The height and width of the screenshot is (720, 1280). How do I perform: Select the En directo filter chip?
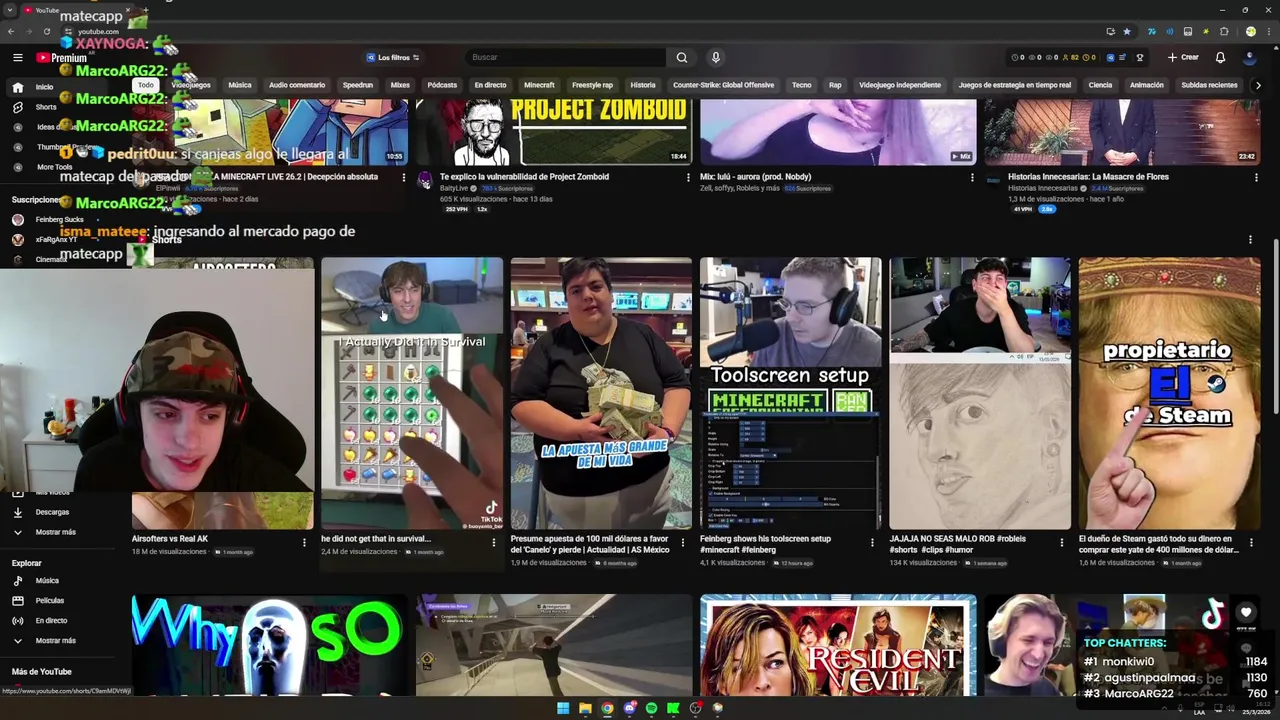click(x=490, y=85)
